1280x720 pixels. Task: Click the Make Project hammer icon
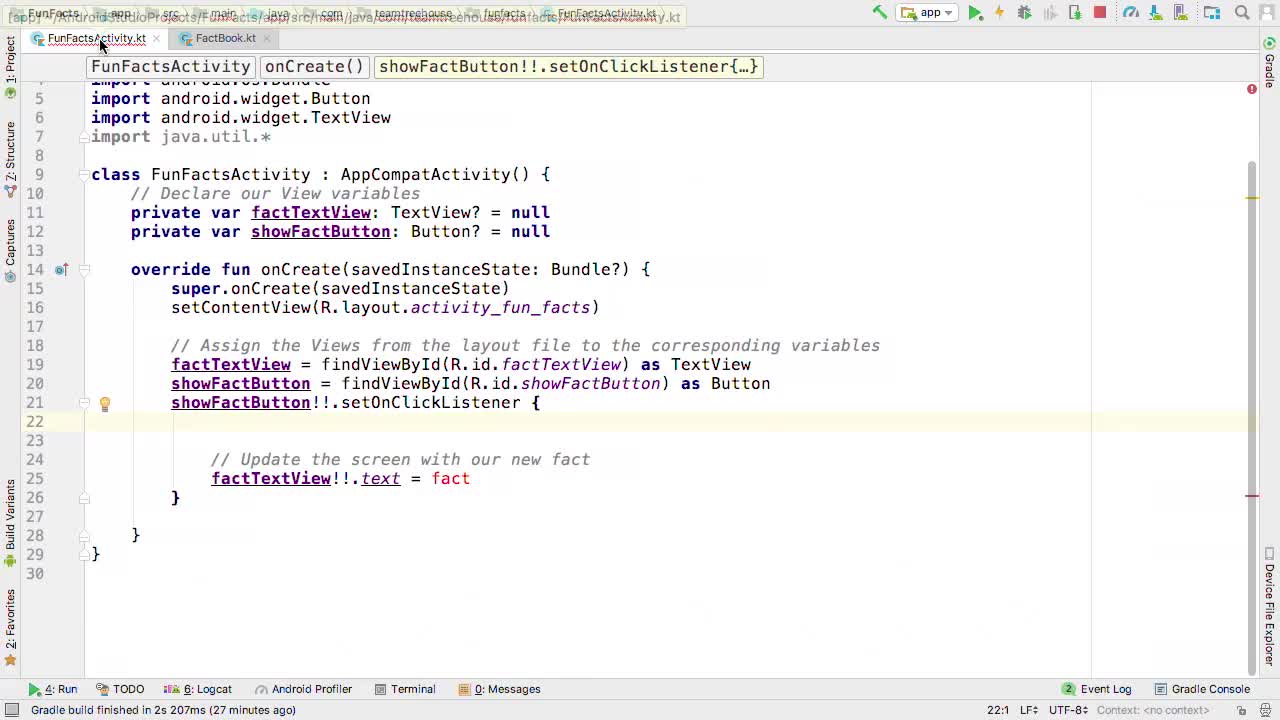point(879,13)
